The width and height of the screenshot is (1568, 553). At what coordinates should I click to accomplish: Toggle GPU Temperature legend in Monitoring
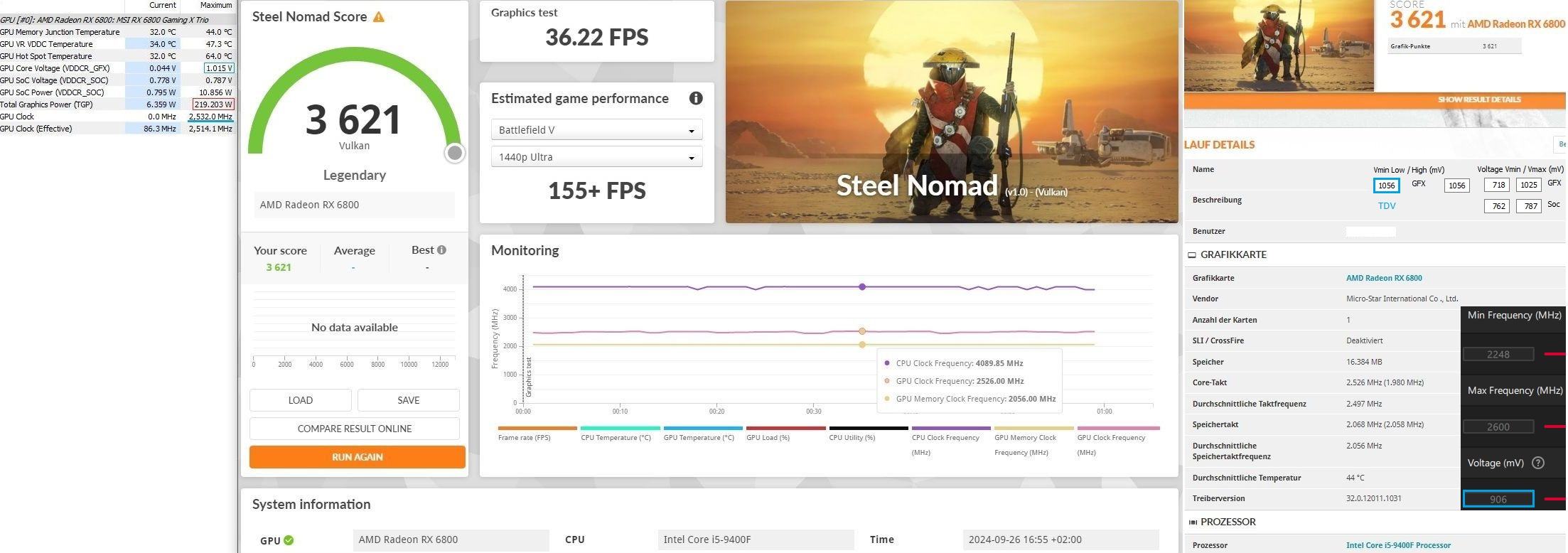(x=702, y=434)
